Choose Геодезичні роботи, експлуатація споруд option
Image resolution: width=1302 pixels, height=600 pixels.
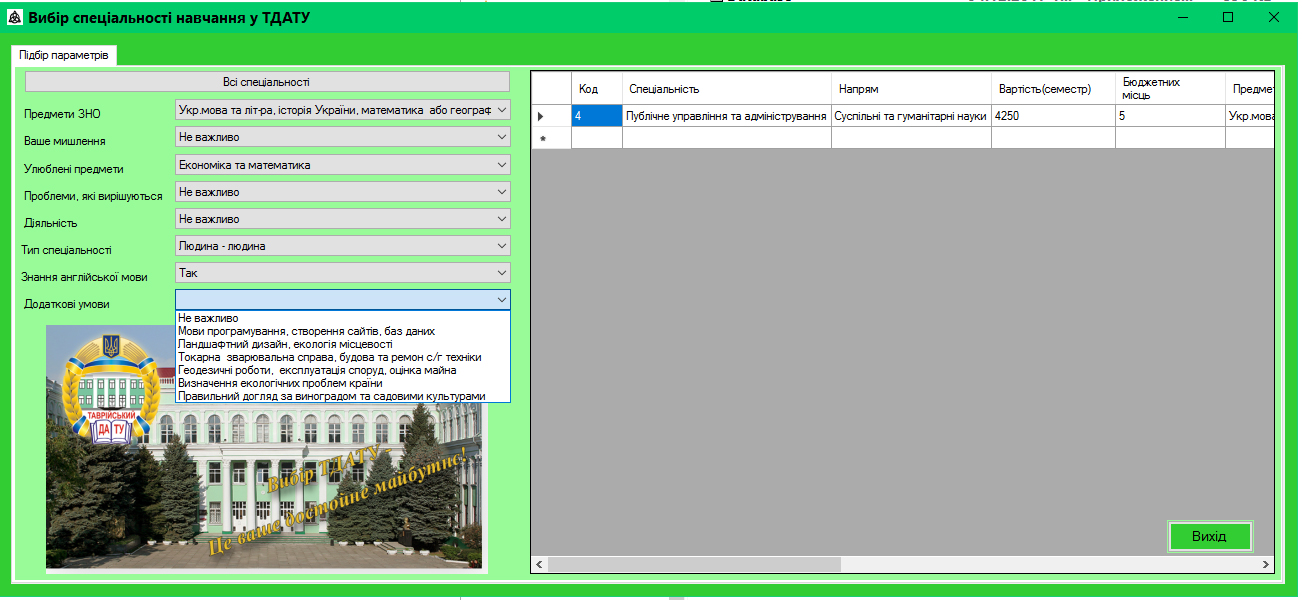343,370
